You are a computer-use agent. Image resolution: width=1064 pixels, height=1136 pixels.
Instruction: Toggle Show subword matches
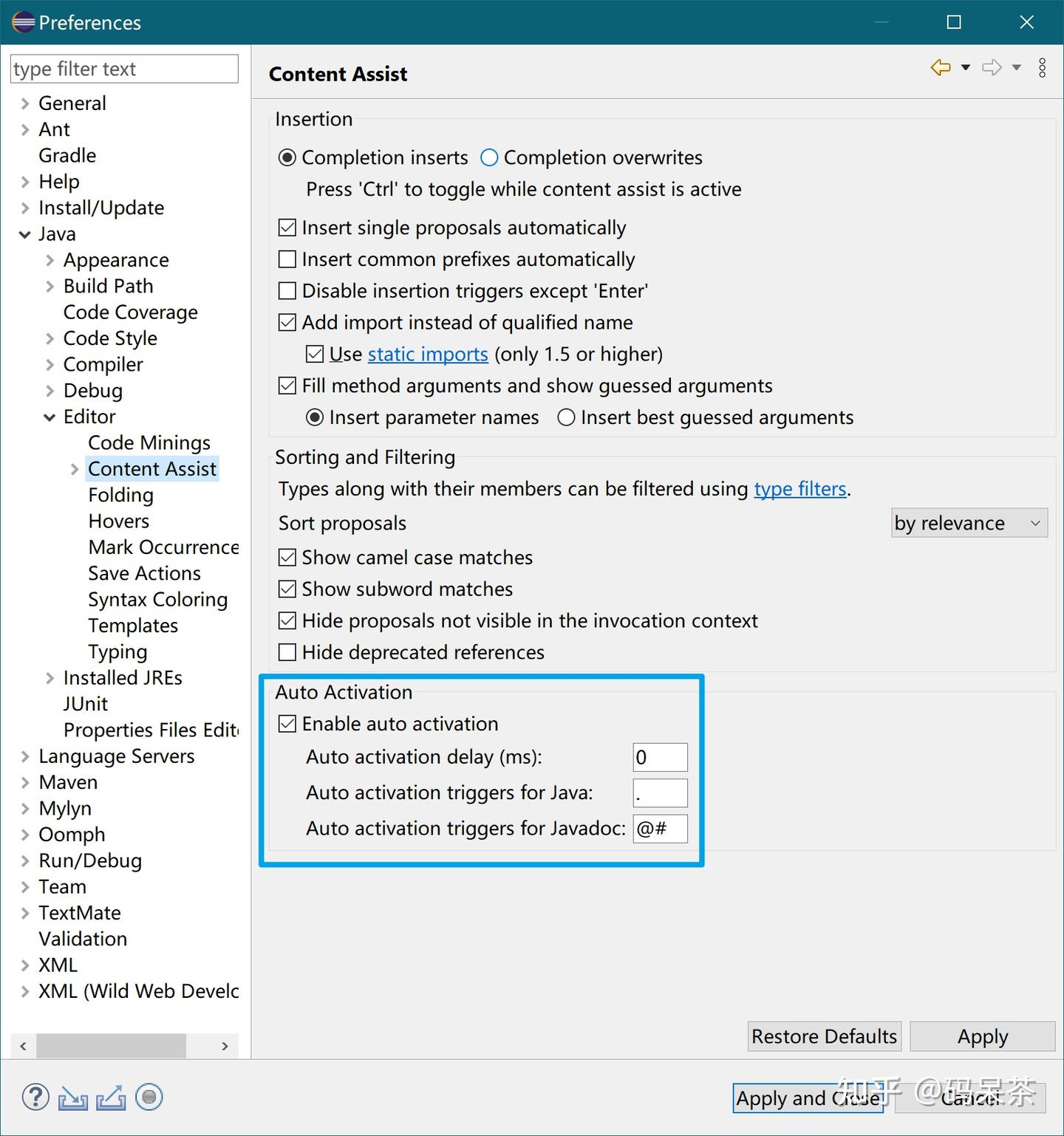tap(287, 589)
